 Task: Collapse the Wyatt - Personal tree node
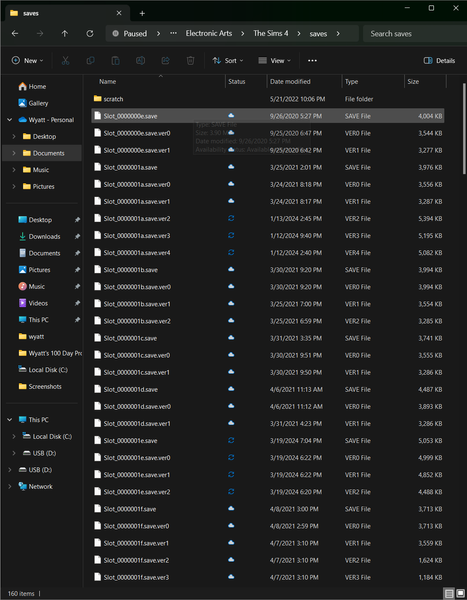(10, 120)
